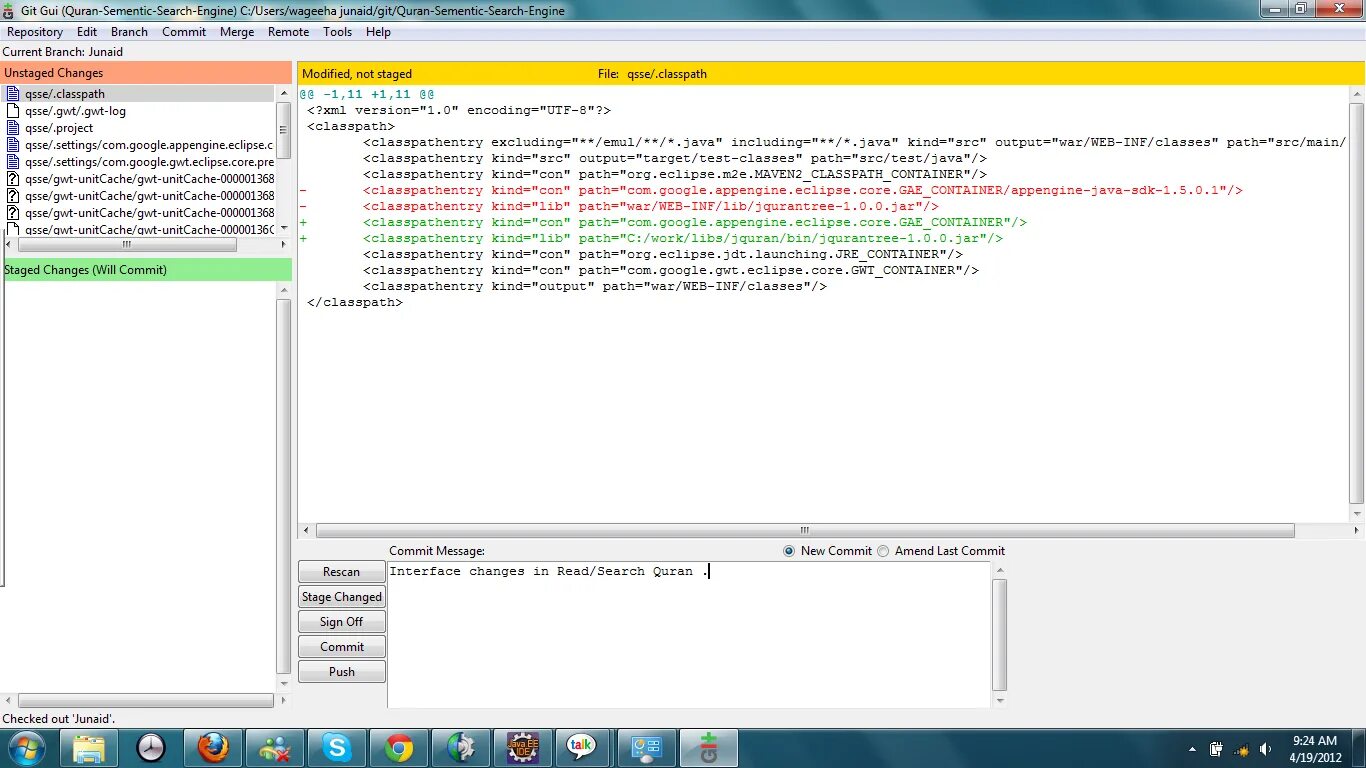
Task: Launch Firefox from the taskbar
Action: pos(213,748)
